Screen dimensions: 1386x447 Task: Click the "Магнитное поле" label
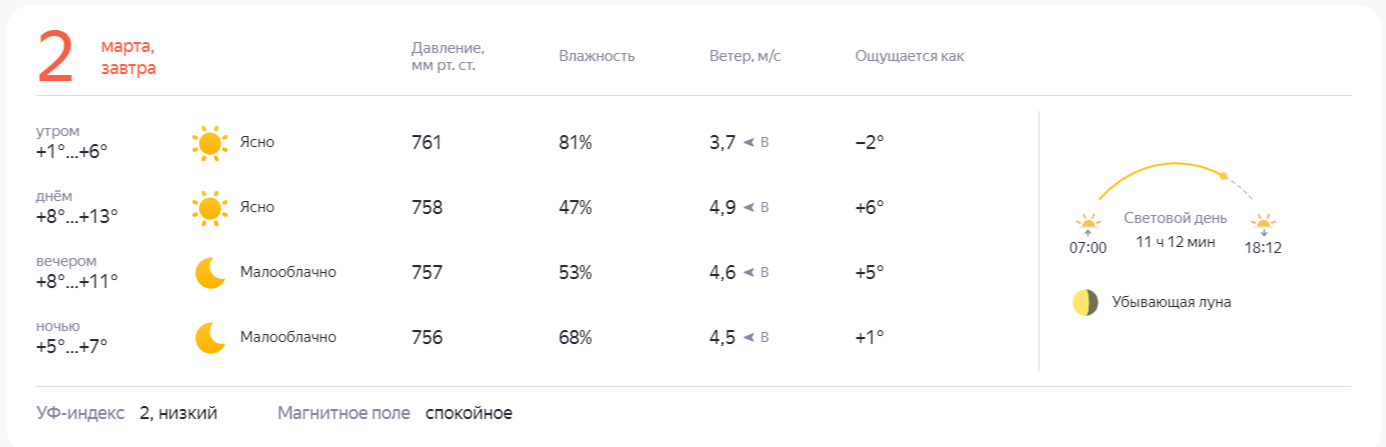pos(344,413)
